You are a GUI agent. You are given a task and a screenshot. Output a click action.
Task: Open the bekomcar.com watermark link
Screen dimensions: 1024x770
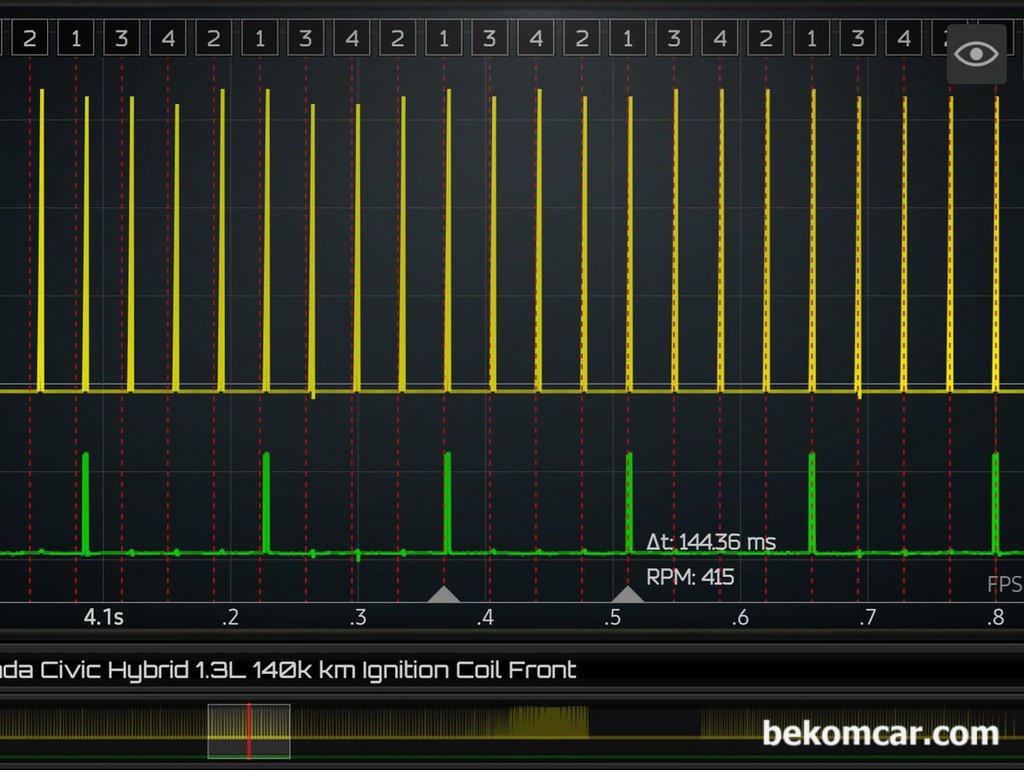[x=880, y=734]
